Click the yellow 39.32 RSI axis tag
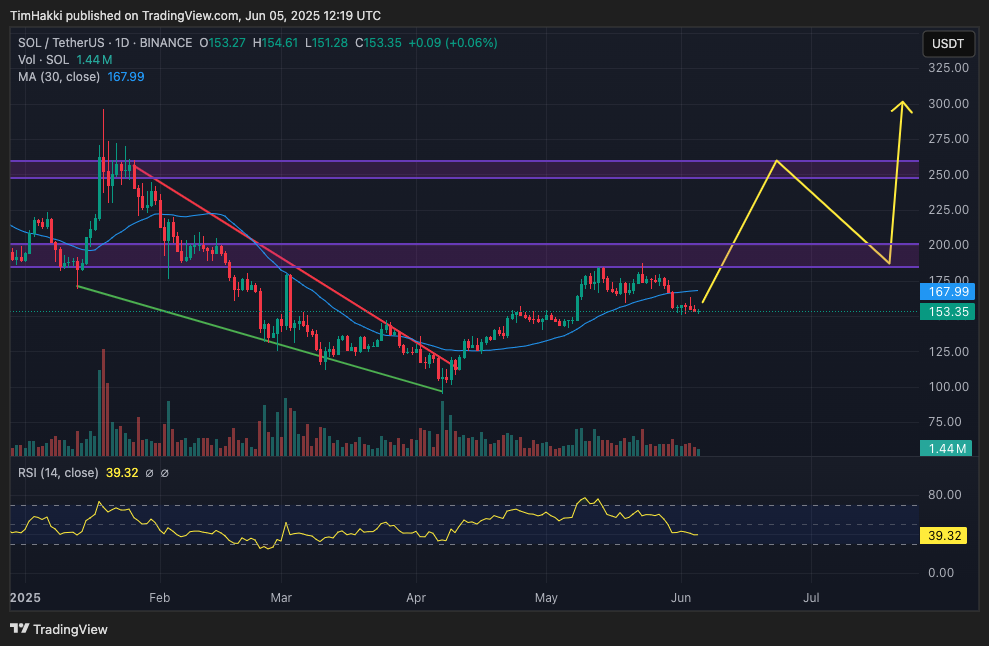 (944, 536)
